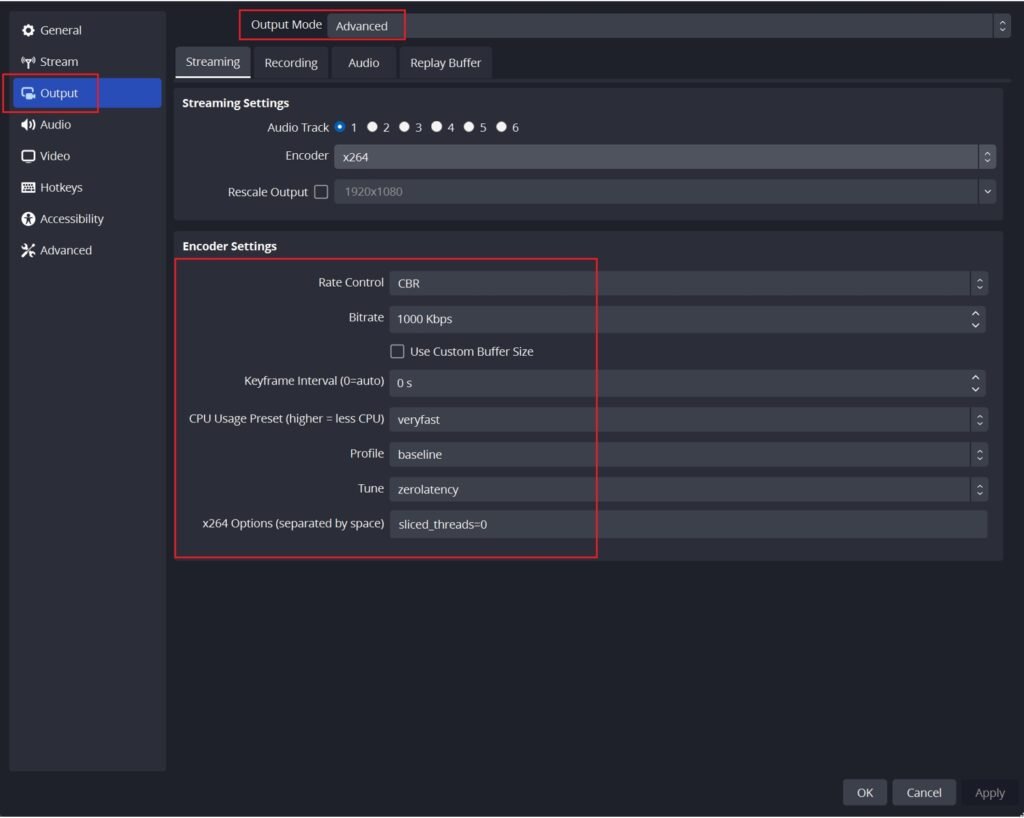
Task: Enable Use Custom Buffer Size checkbox
Action: click(397, 352)
